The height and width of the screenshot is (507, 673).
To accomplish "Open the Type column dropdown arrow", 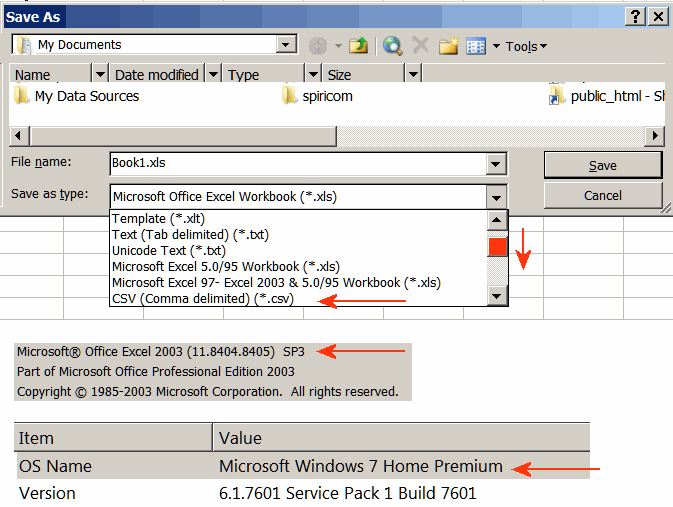I will (313, 74).
